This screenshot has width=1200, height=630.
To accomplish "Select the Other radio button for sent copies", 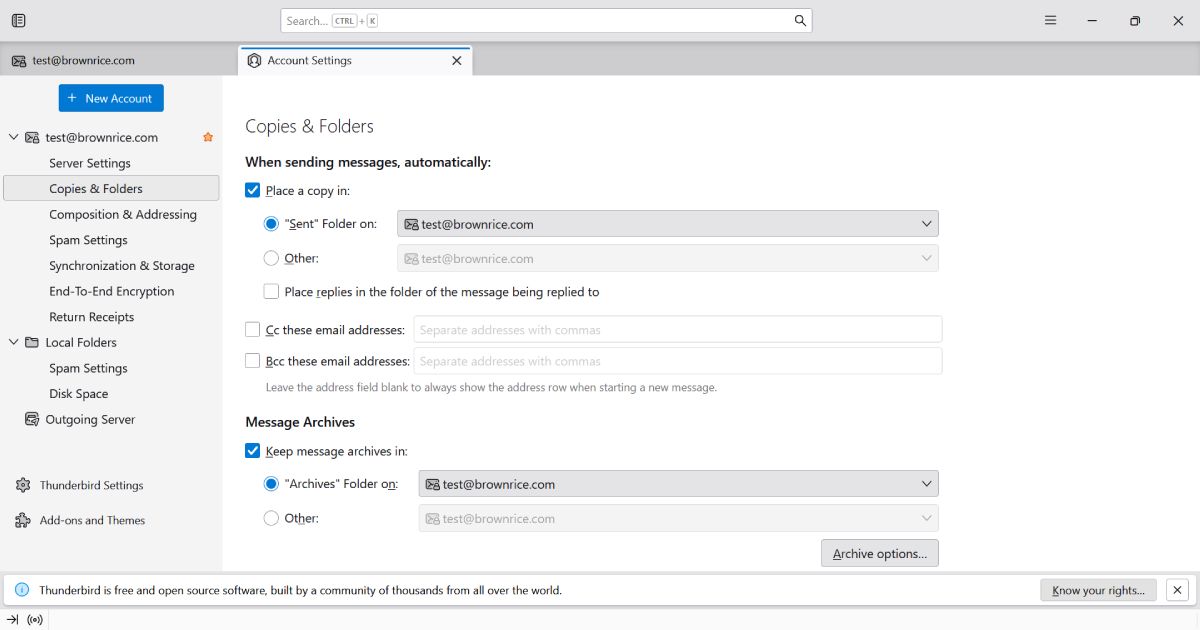I will pyautogui.click(x=271, y=258).
